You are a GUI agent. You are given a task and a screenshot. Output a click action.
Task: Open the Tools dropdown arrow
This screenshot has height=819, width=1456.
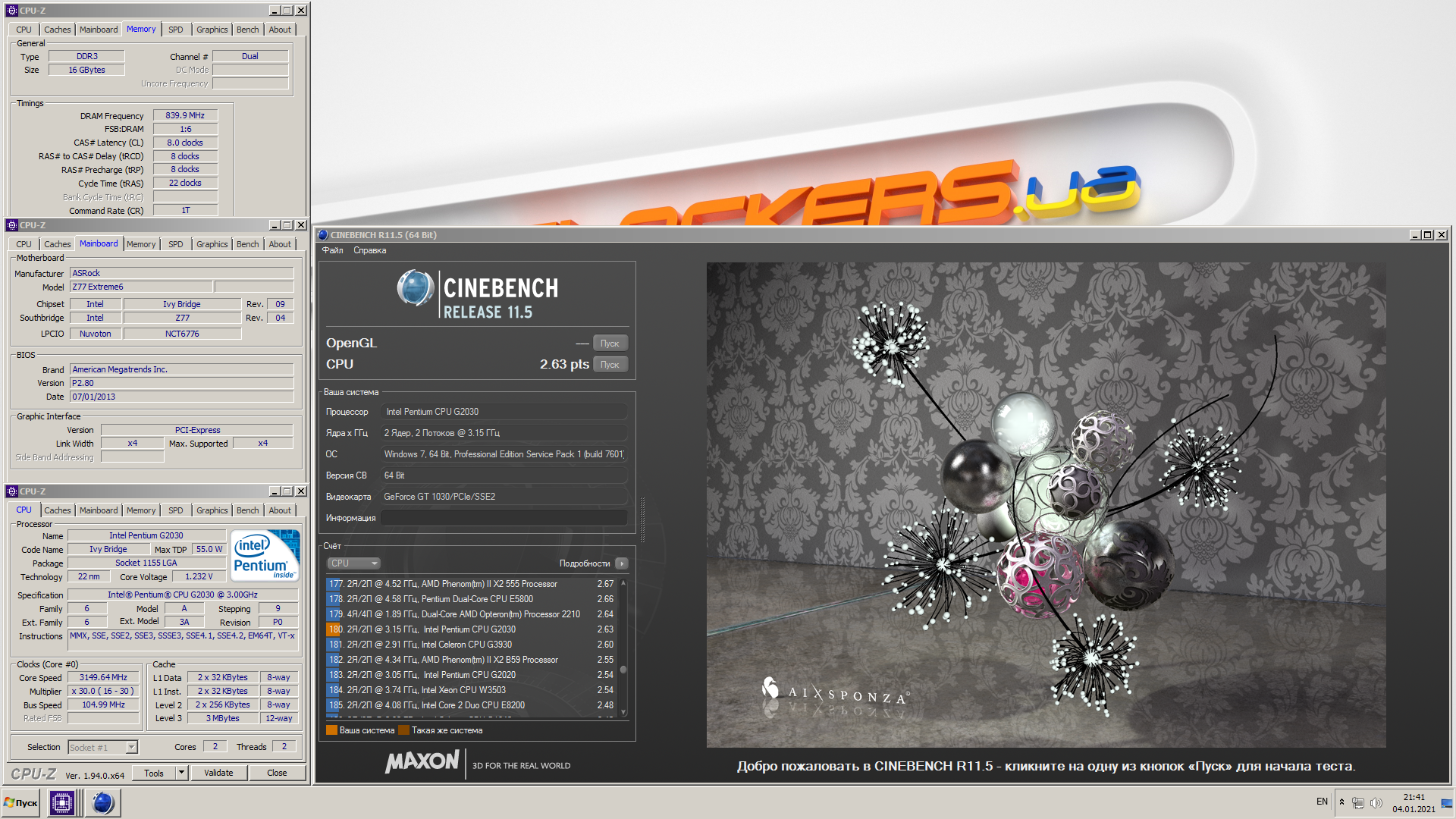[x=181, y=773]
